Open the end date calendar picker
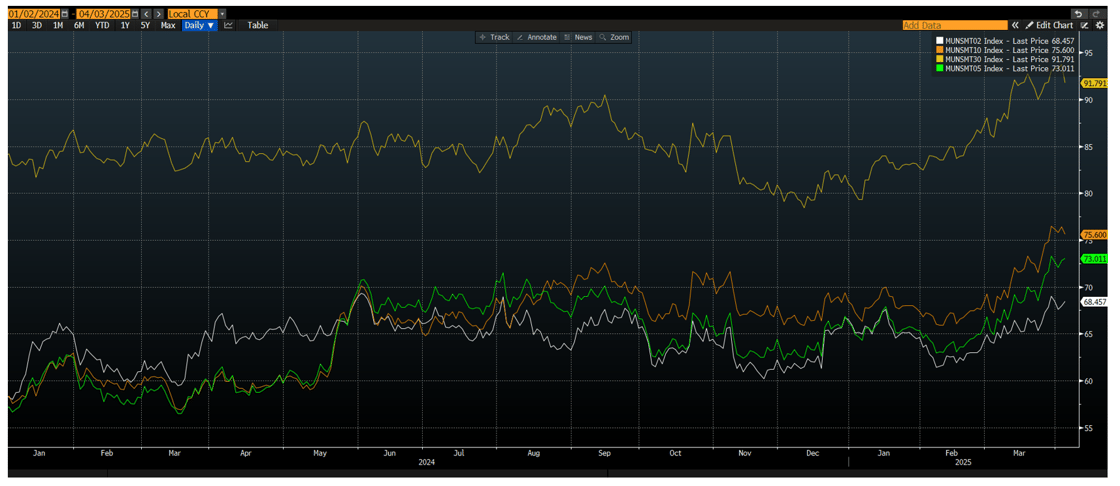 point(135,14)
